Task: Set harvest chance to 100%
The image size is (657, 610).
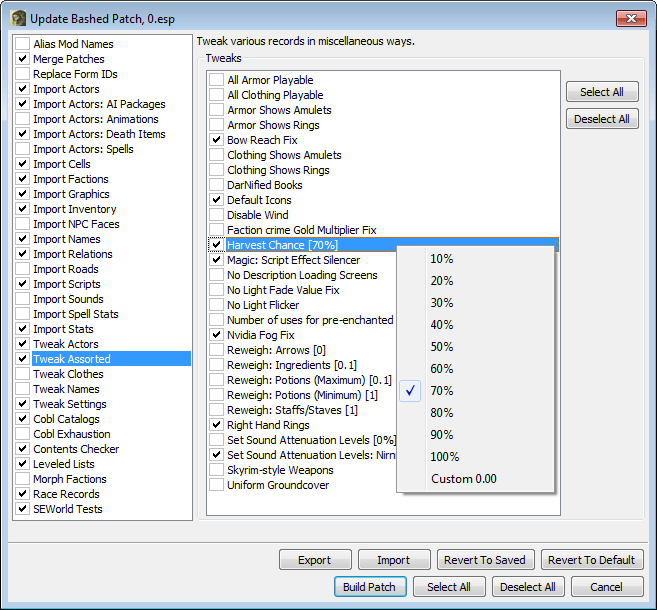Action: [475, 457]
